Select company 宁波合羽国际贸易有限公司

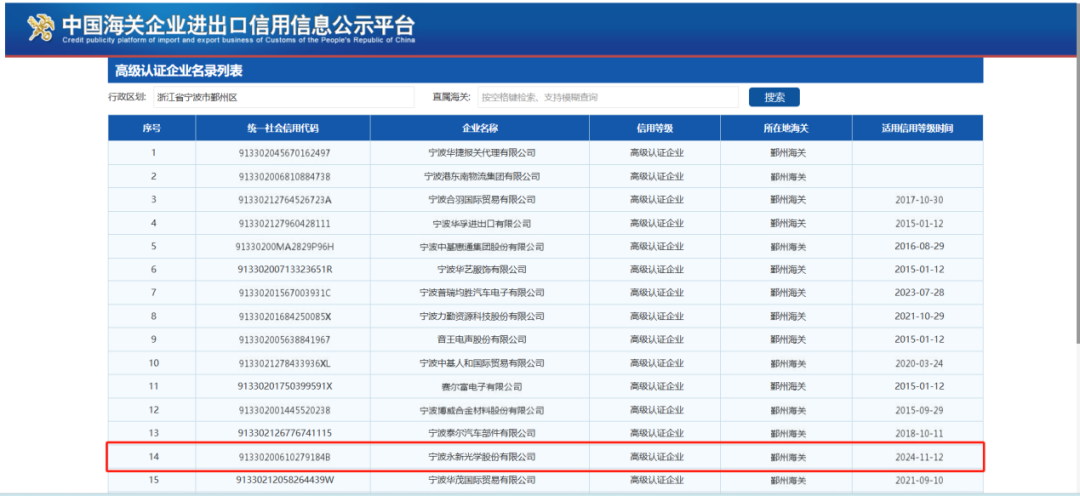tap(480, 200)
